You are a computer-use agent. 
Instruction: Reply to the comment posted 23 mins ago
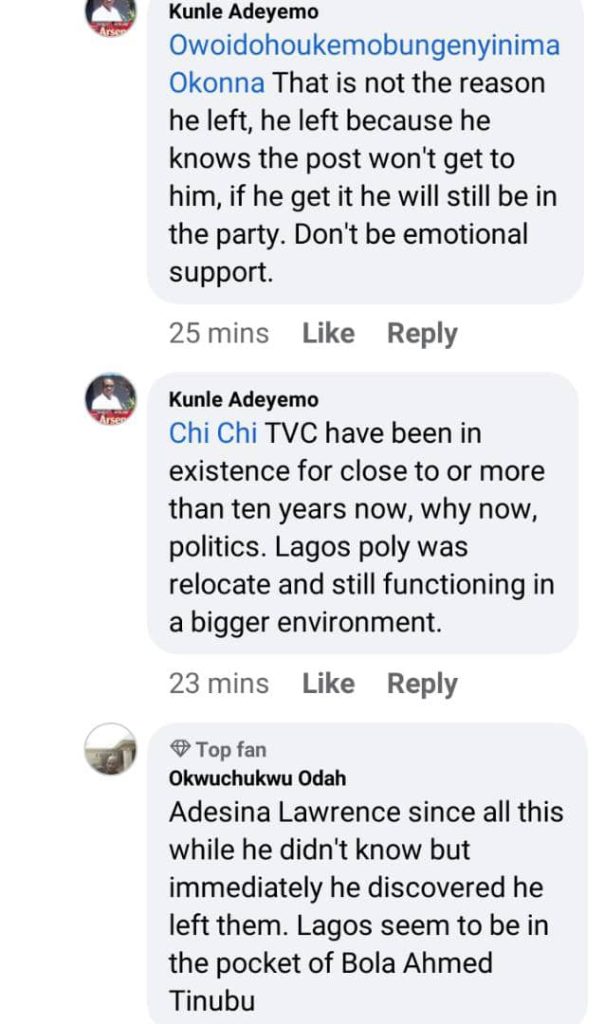pyautogui.click(x=422, y=683)
